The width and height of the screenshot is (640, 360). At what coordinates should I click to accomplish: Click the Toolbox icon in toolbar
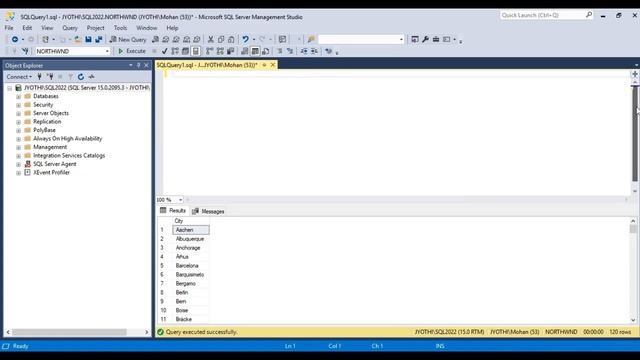coord(436,40)
